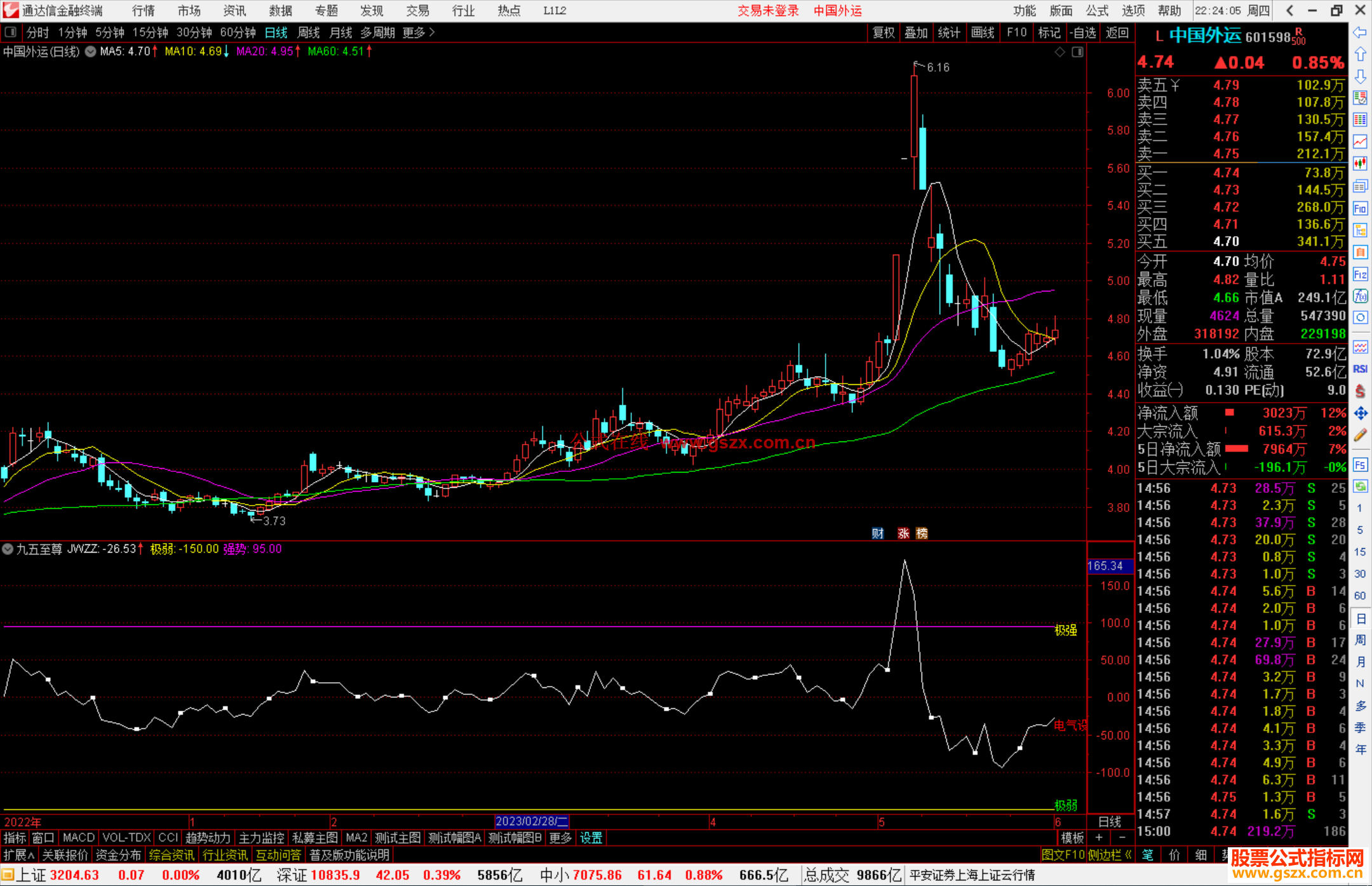This screenshot has width=1372, height=886.
Task: Click the 交易未登录 link
Action: (768, 11)
